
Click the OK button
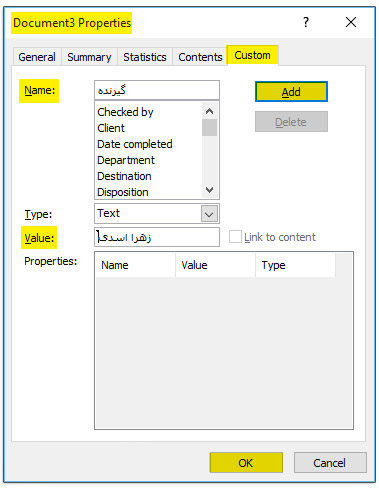pyautogui.click(x=246, y=463)
